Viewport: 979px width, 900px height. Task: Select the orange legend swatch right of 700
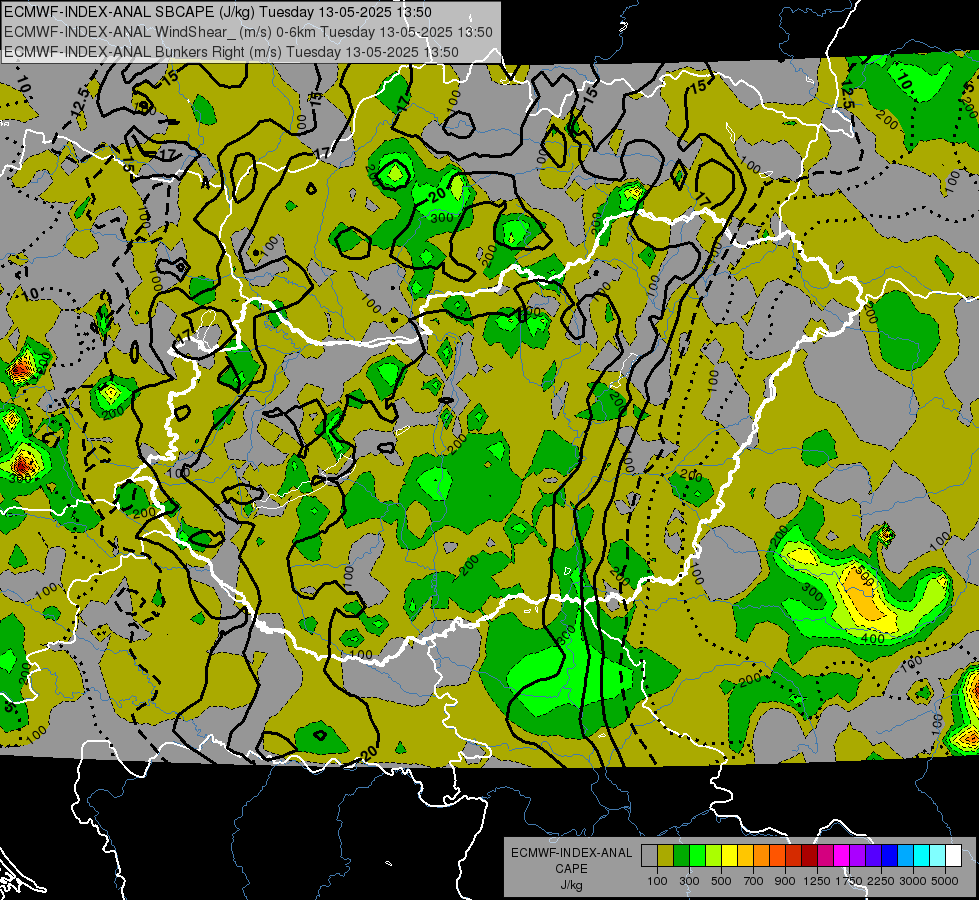762,855
